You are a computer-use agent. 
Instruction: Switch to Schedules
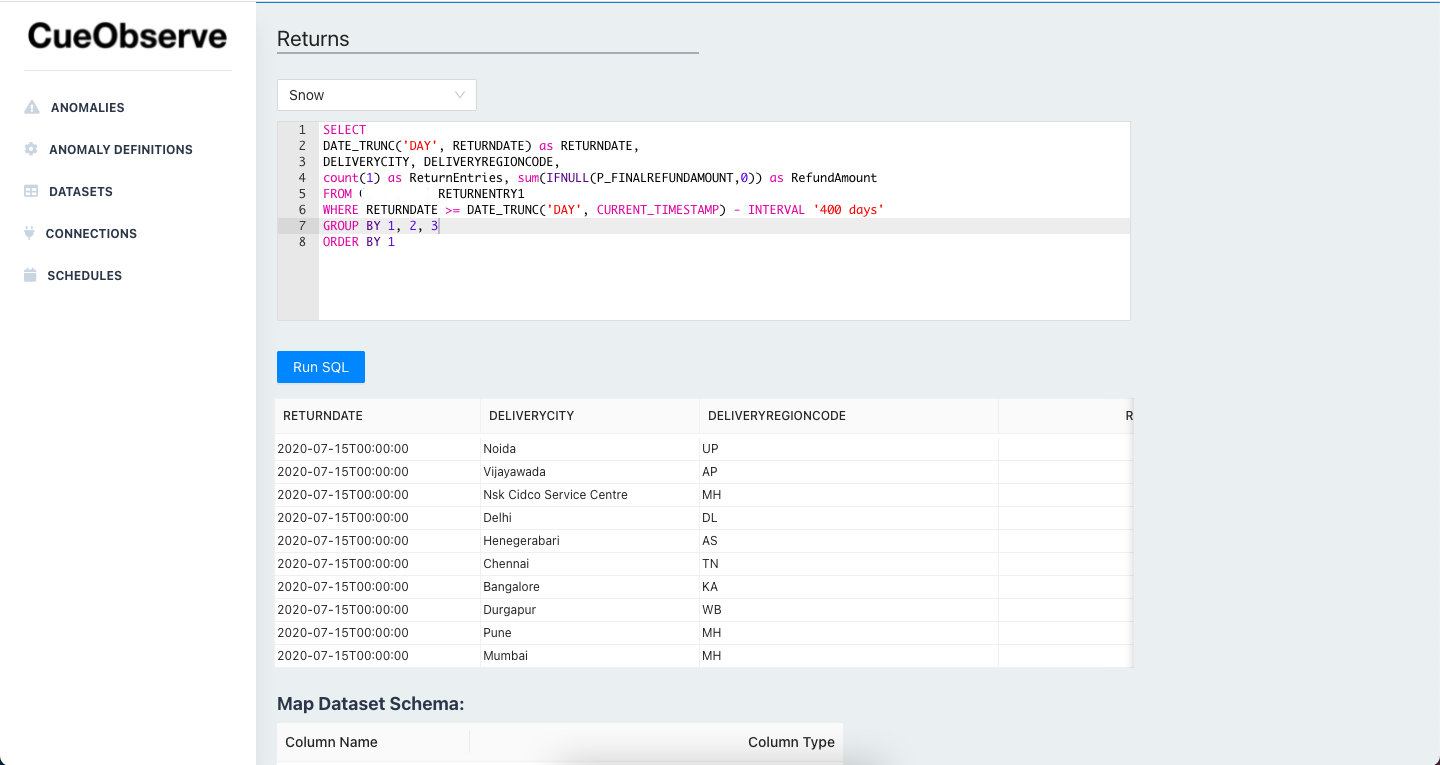[x=84, y=275]
